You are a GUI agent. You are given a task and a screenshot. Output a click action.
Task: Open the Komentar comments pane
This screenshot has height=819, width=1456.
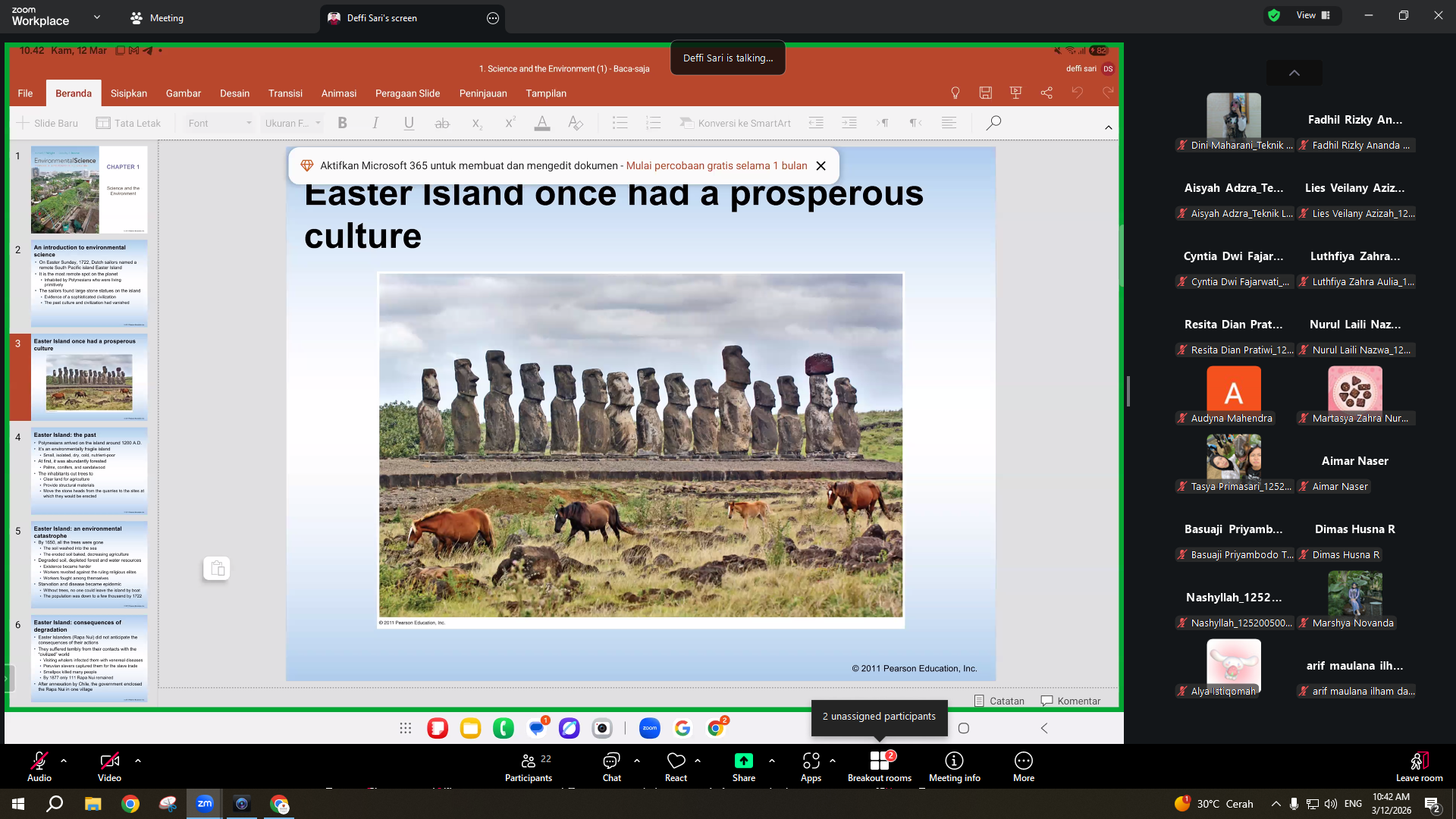[x=1071, y=701]
